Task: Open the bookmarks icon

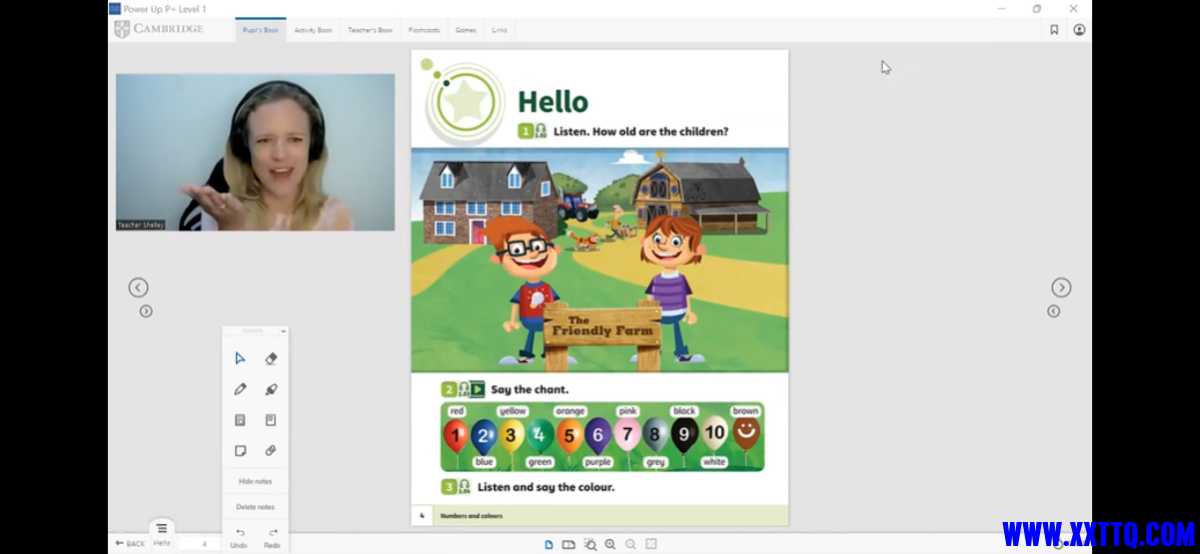Action: [1054, 30]
